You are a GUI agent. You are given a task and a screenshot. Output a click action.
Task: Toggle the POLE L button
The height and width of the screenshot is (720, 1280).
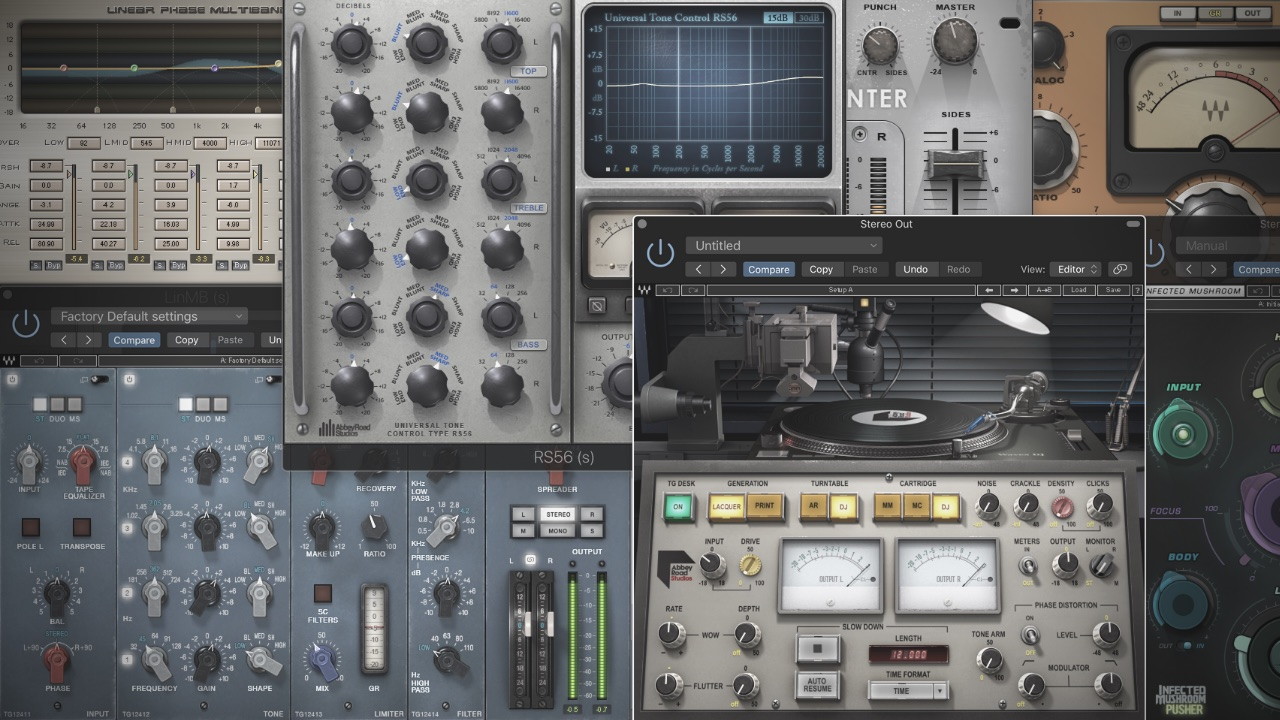click(x=31, y=527)
